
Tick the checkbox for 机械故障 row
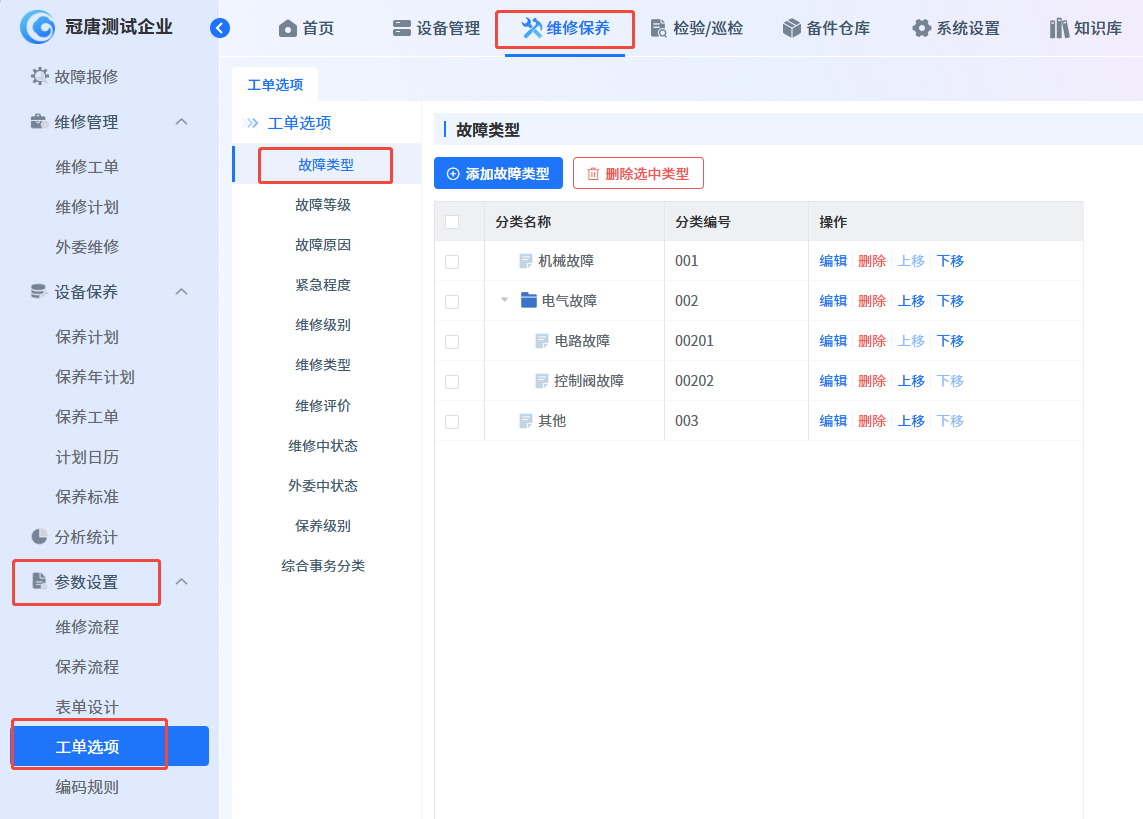[452, 261]
